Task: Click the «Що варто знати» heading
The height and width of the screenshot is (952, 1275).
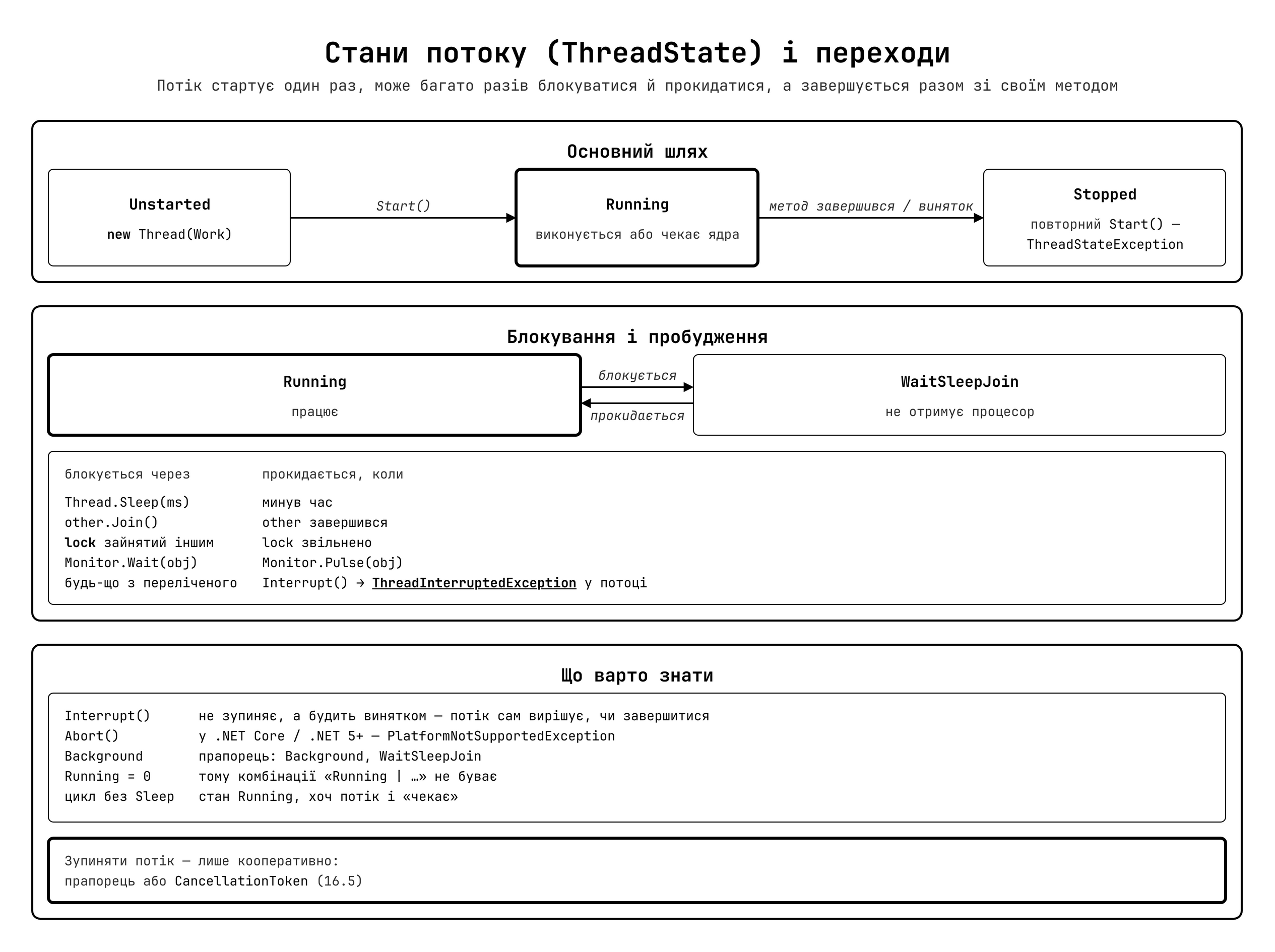Action: tap(637, 675)
